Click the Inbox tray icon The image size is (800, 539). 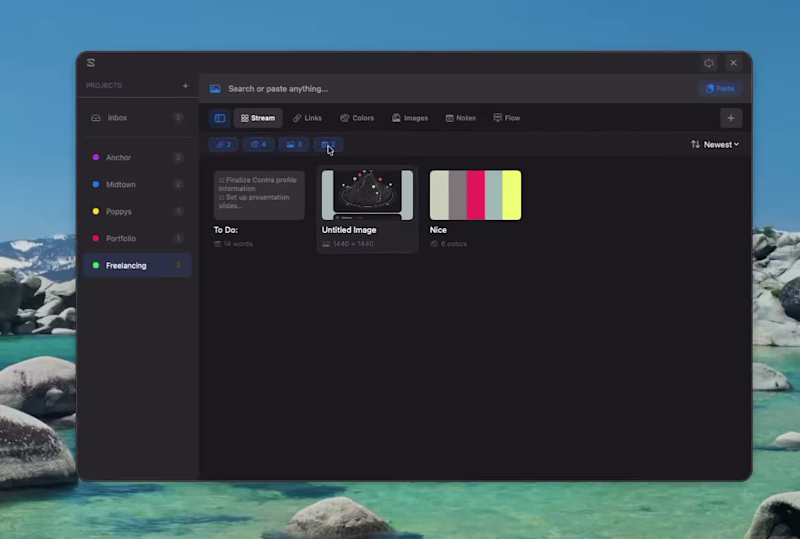[95, 118]
